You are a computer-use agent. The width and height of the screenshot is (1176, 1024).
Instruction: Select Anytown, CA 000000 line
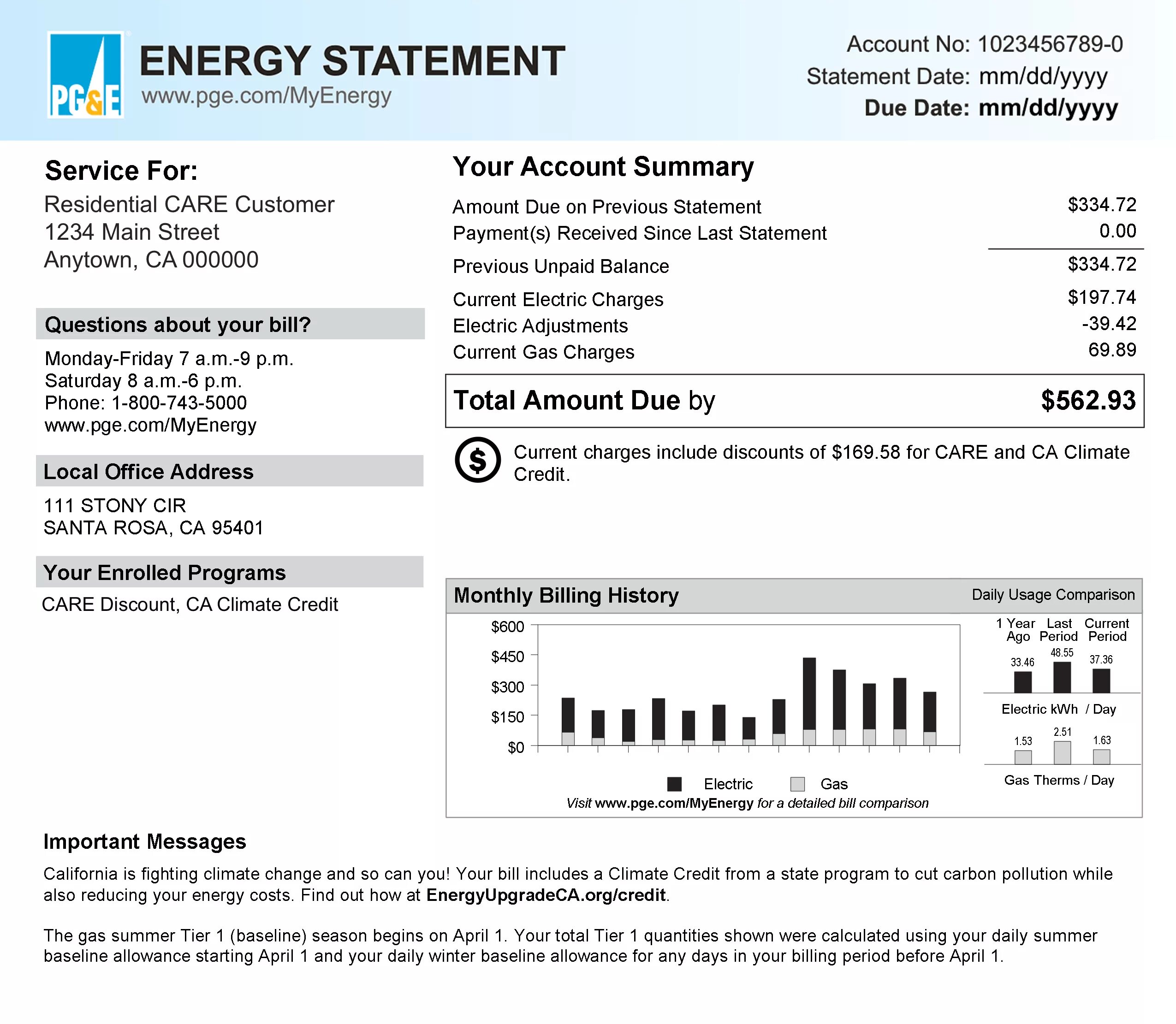(151, 260)
